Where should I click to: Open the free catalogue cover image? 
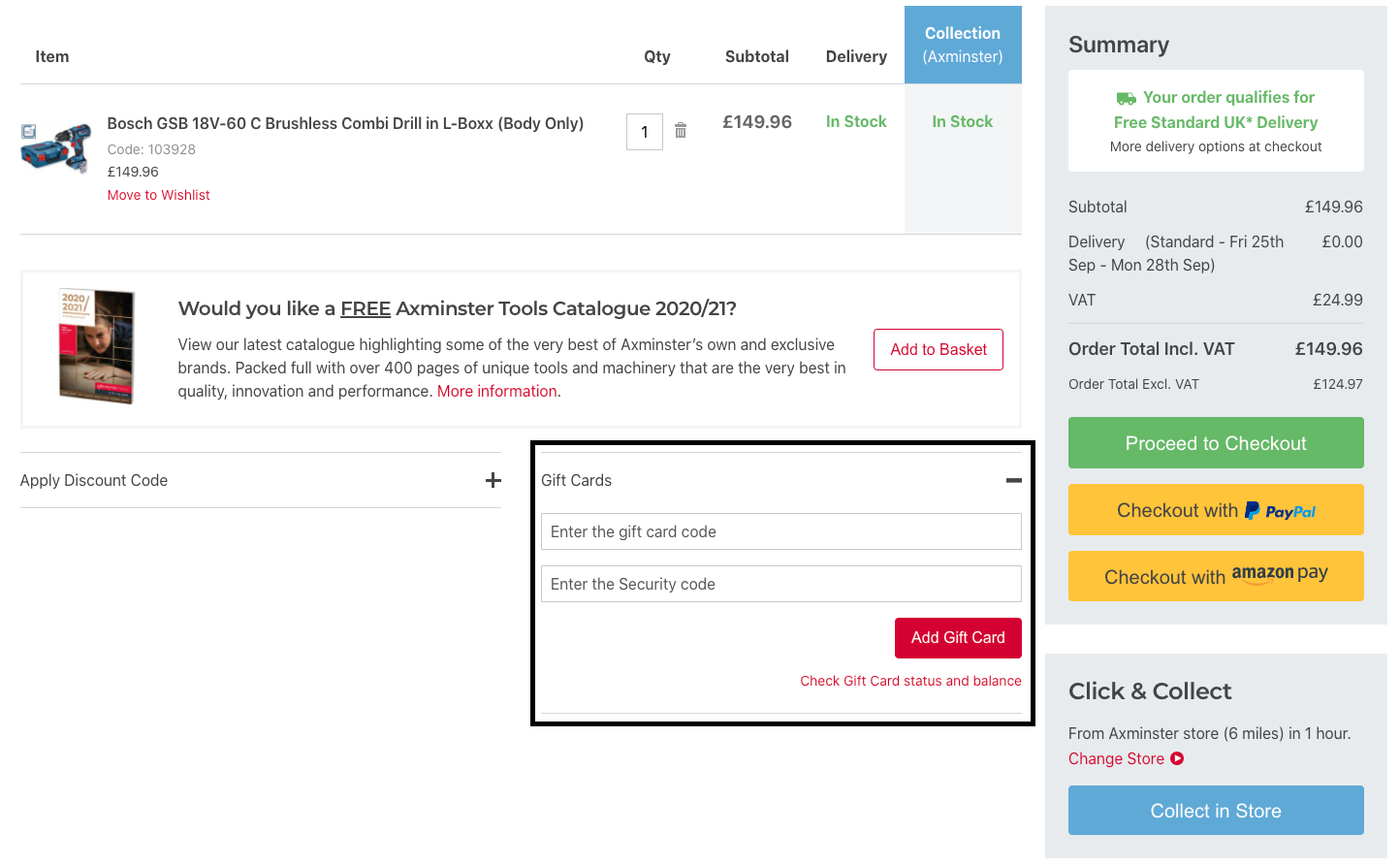tap(96, 346)
